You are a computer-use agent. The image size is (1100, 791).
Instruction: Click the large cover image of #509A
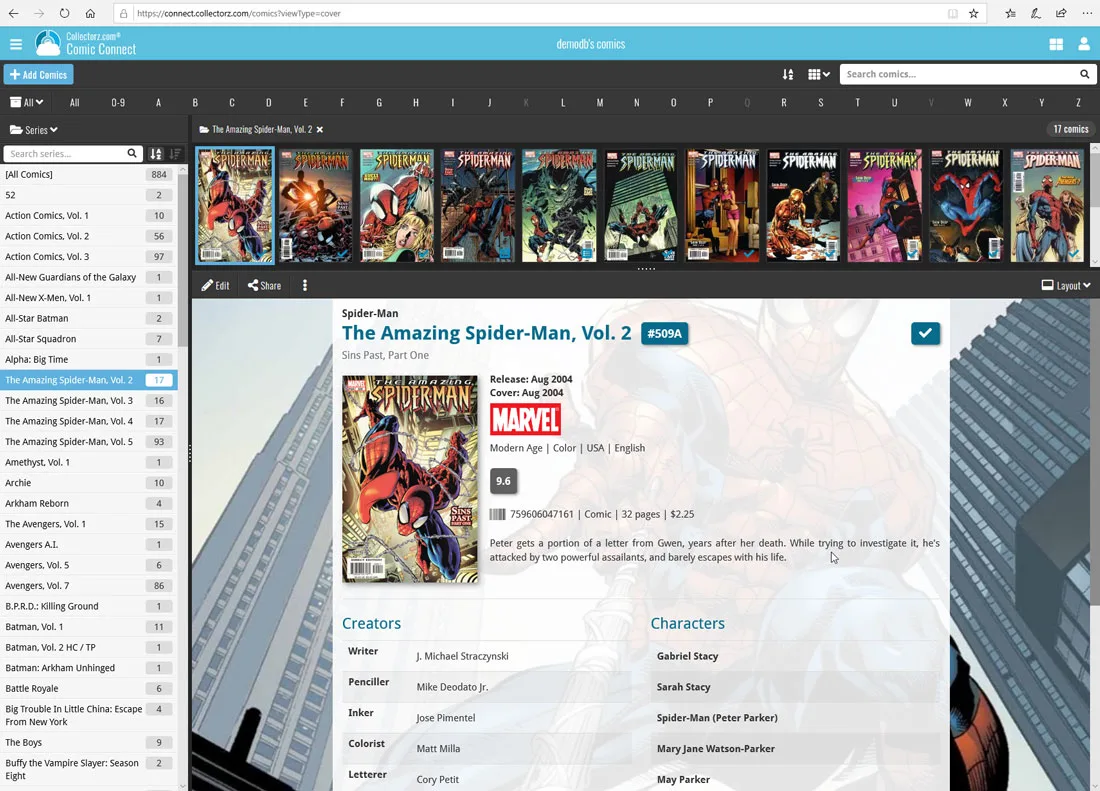[x=410, y=479]
